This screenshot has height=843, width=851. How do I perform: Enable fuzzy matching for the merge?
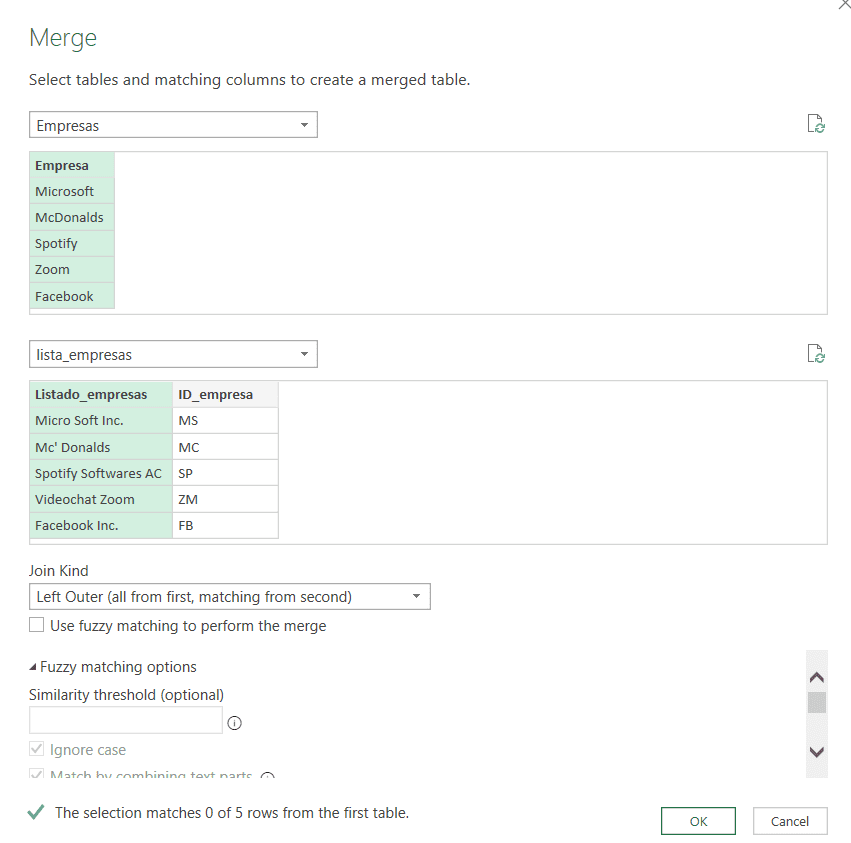[36, 625]
